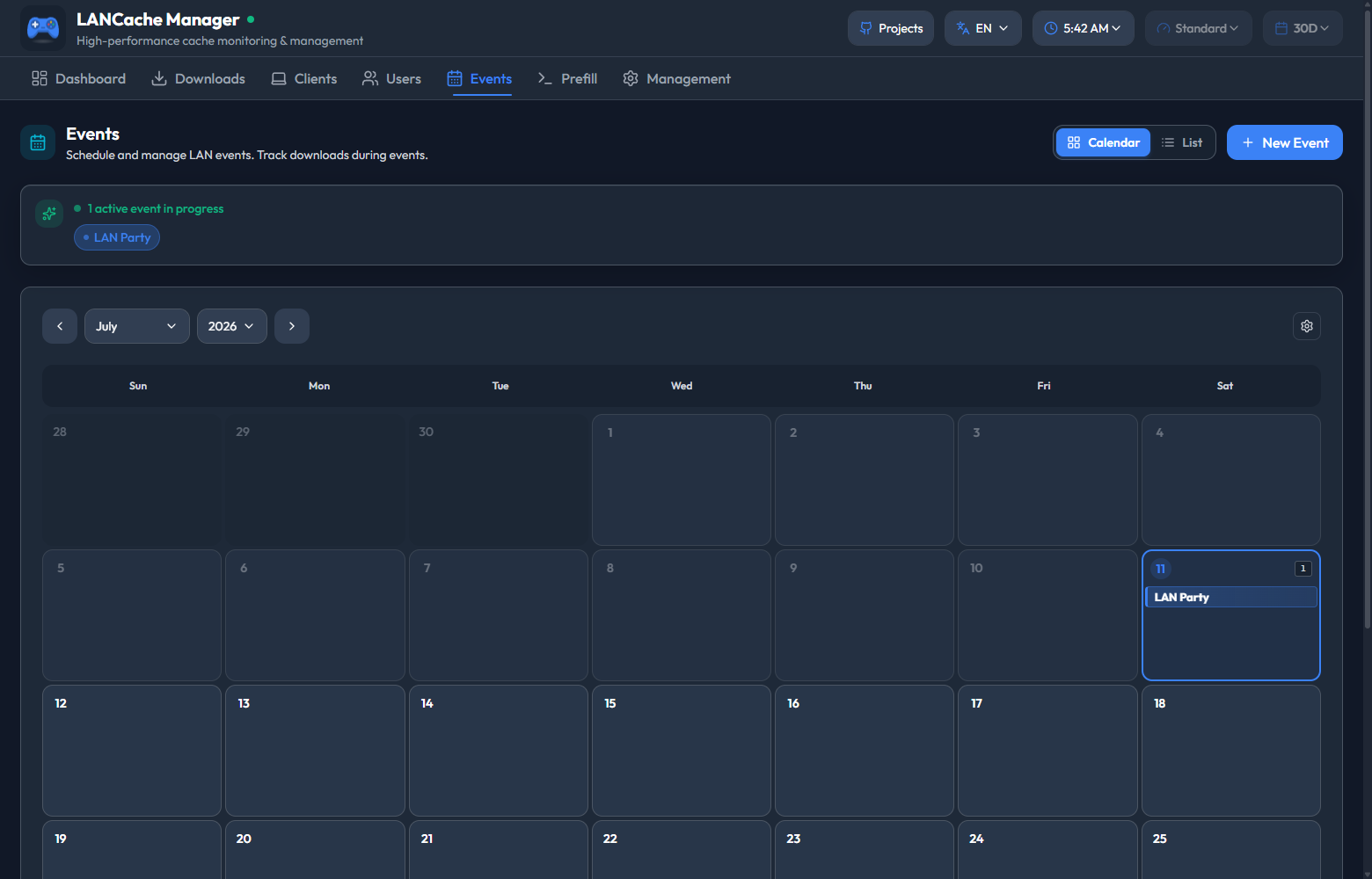Image resolution: width=1372 pixels, height=879 pixels.
Task: Select the July 18 calendar cell
Action: coord(1231,751)
